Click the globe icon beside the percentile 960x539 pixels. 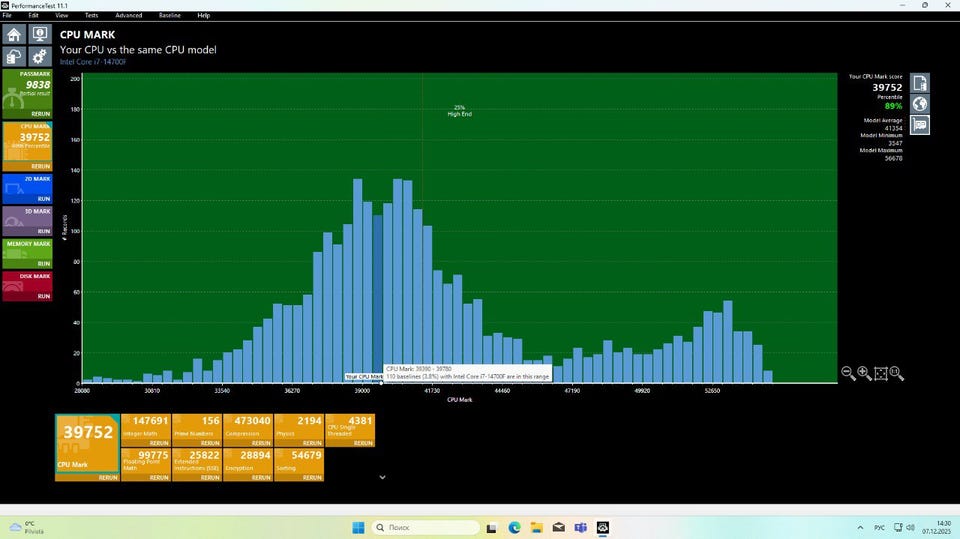tap(919, 104)
